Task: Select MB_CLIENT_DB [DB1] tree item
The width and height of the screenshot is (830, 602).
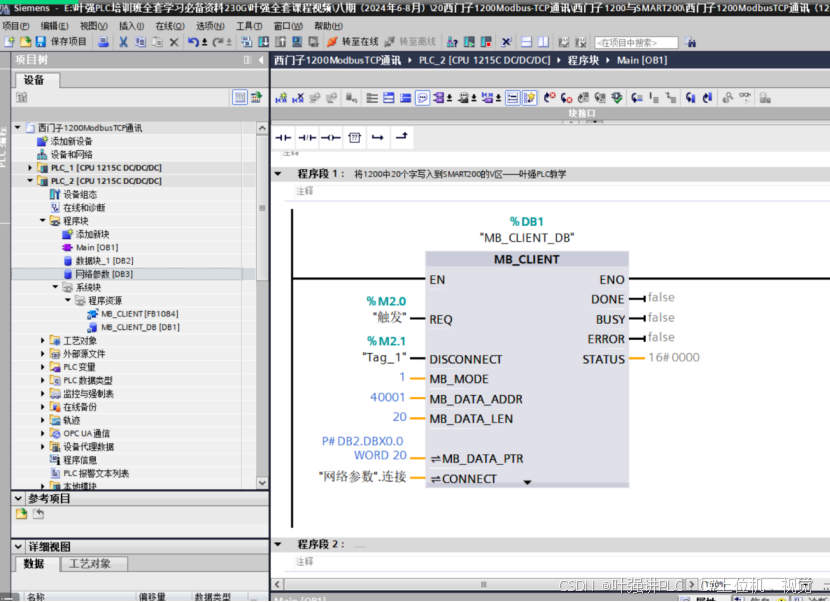Action: coord(134,327)
